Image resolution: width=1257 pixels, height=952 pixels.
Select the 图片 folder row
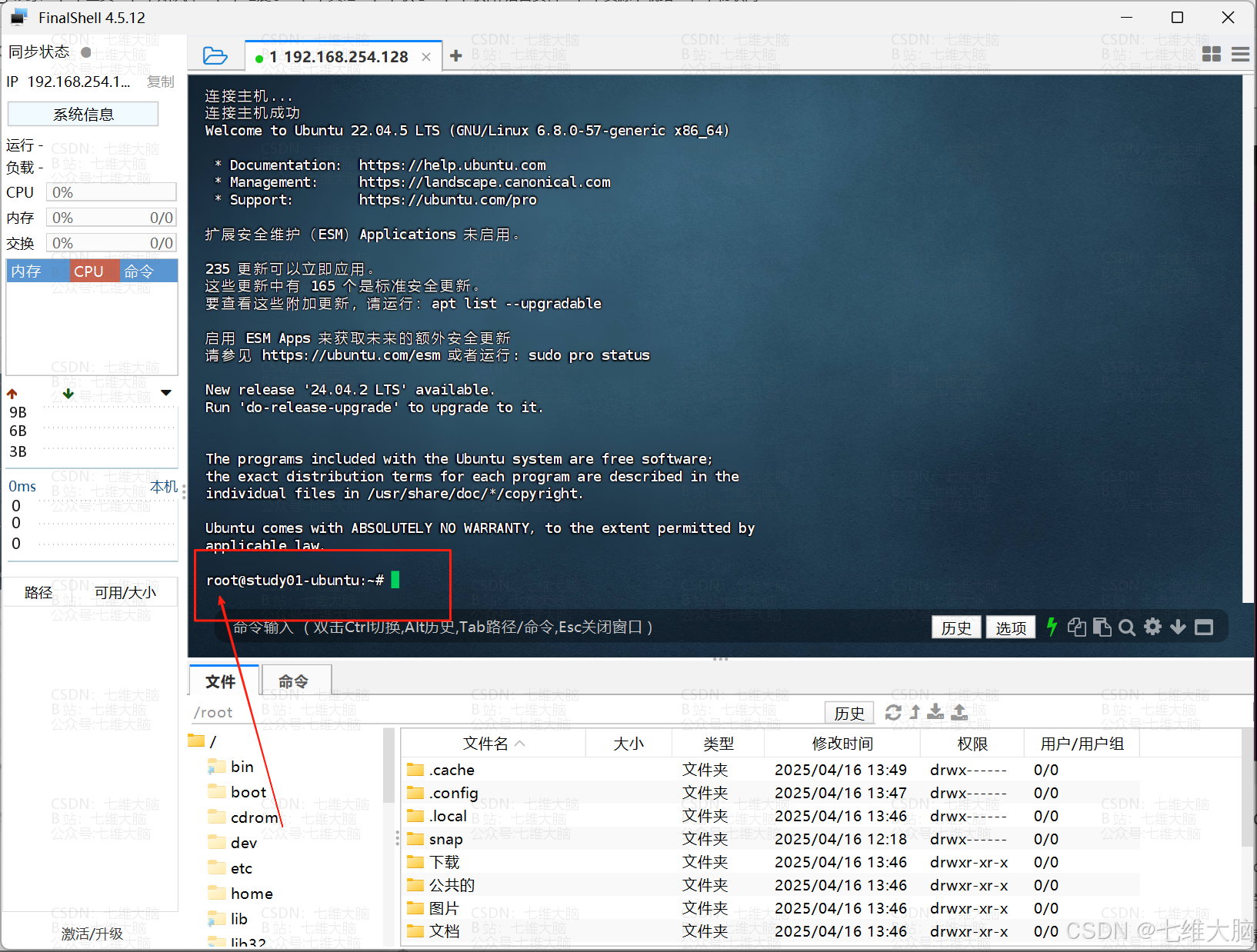[x=769, y=908]
